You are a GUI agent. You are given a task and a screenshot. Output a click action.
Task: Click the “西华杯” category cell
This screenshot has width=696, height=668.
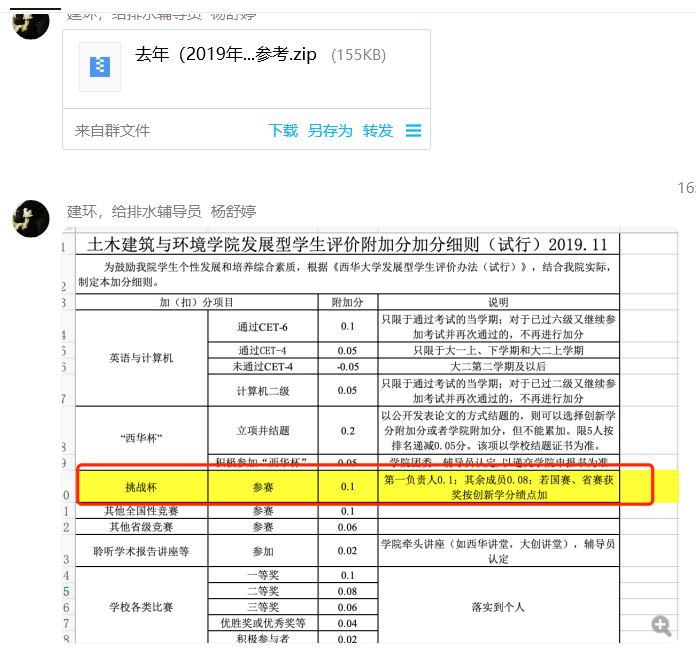point(141,438)
